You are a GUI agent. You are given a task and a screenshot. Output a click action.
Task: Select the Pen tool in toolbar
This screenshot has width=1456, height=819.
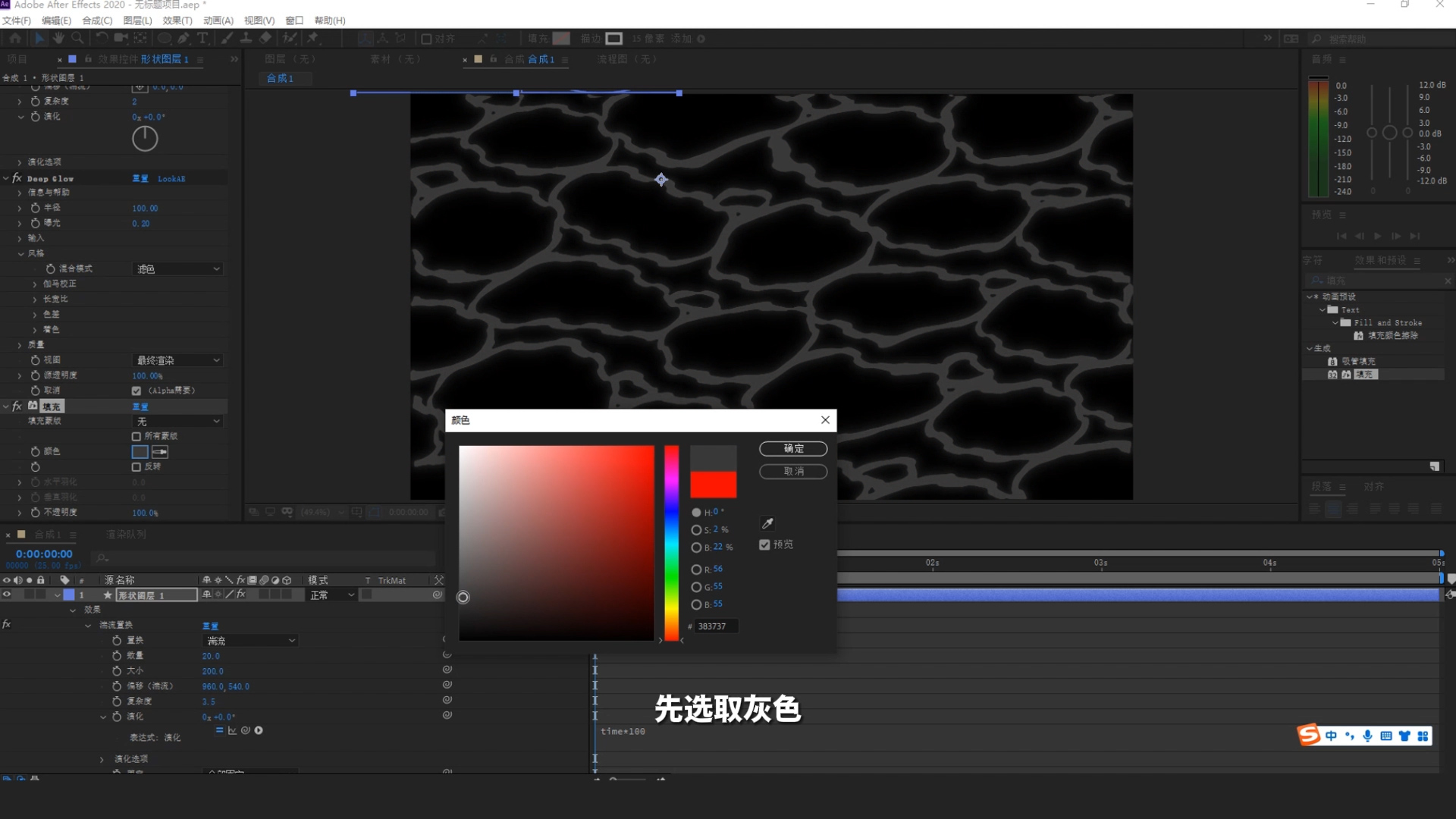coord(184,38)
